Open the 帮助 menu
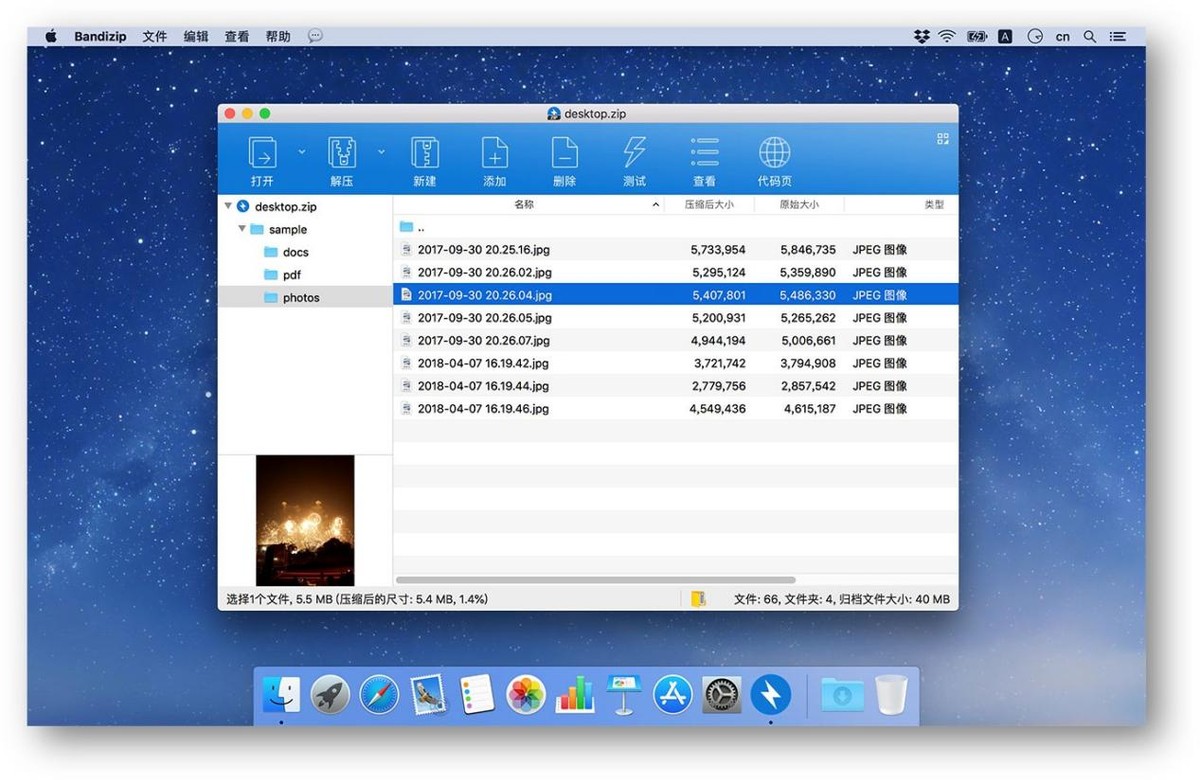1200x780 pixels. pyautogui.click(x=278, y=36)
